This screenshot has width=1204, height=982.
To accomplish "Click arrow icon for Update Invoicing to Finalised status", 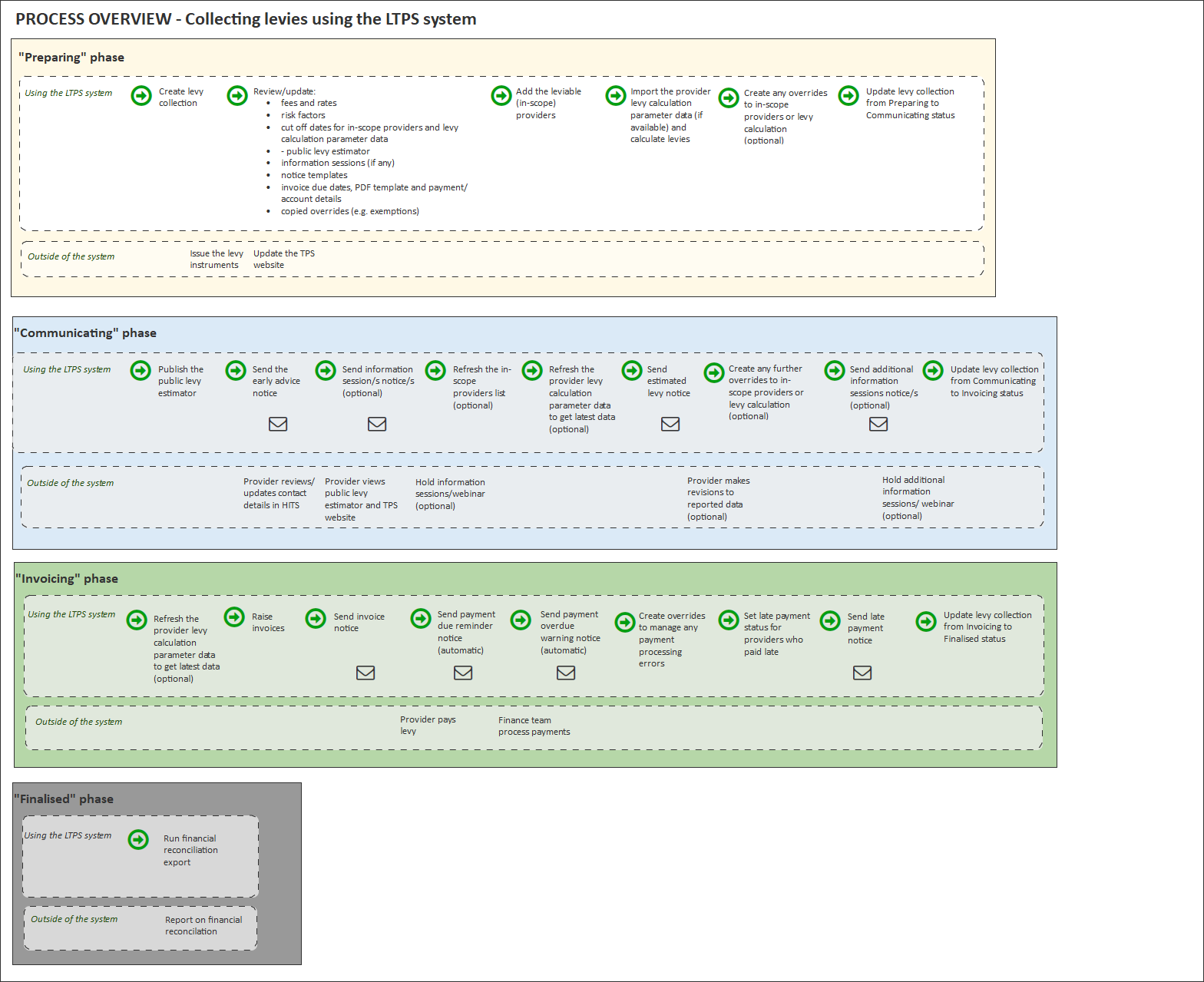I will click(926, 621).
